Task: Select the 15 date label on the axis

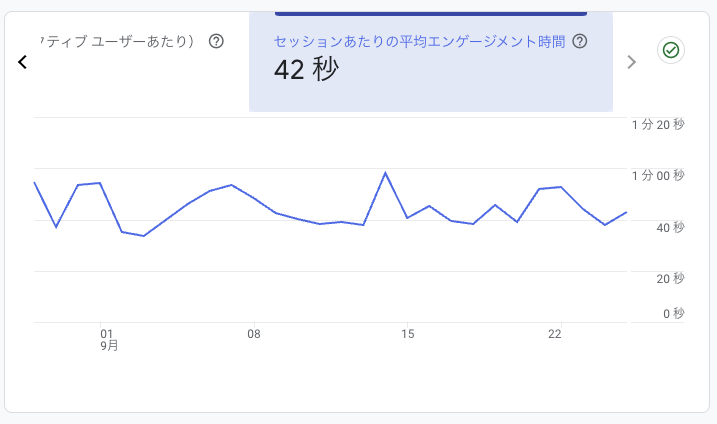Action: coord(407,334)
